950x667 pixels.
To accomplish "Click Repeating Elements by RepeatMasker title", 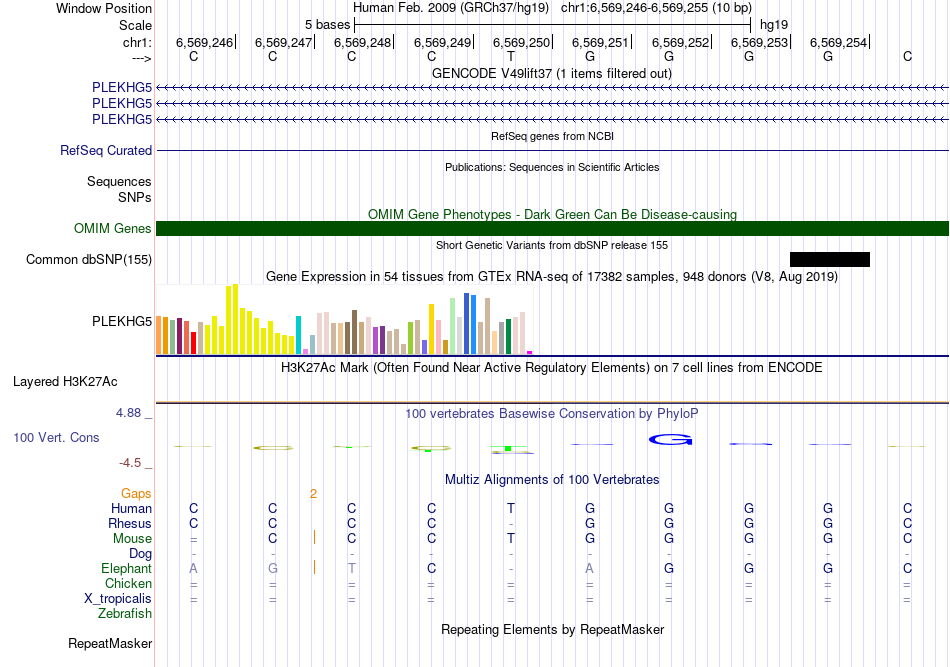I will click(x=553, y=629).
